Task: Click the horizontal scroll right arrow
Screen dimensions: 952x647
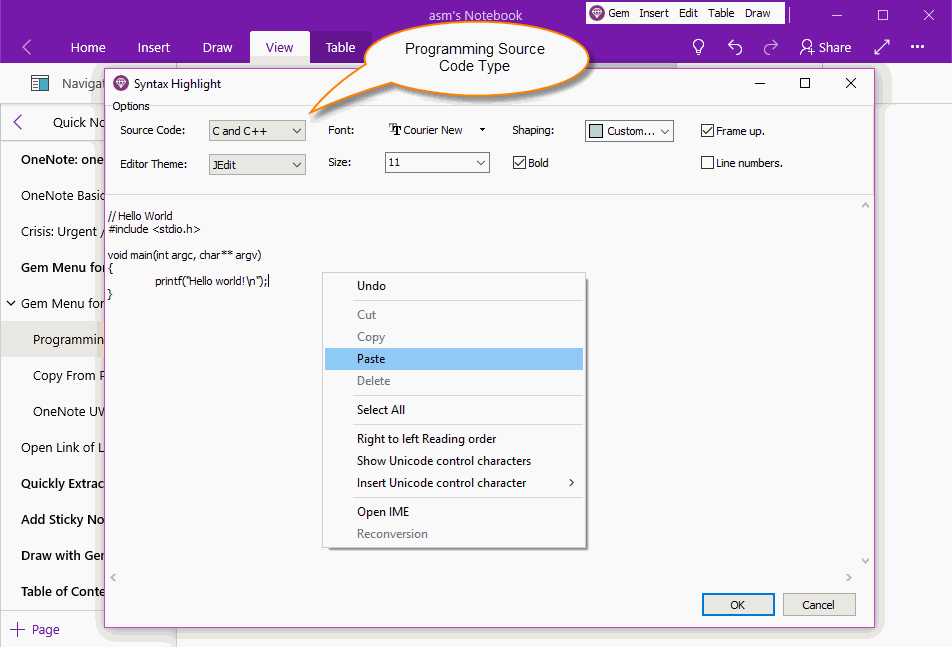Action: pyautogui.click(x=849, y=577)
